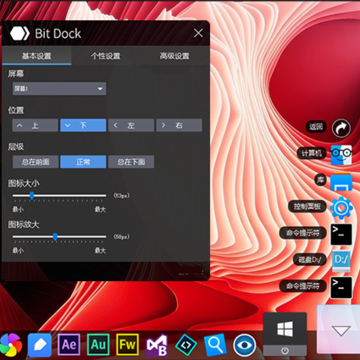Open the blue pencil note app in dock
The image size is (360, 360).
pyautogui.click(x=40, y=345)
